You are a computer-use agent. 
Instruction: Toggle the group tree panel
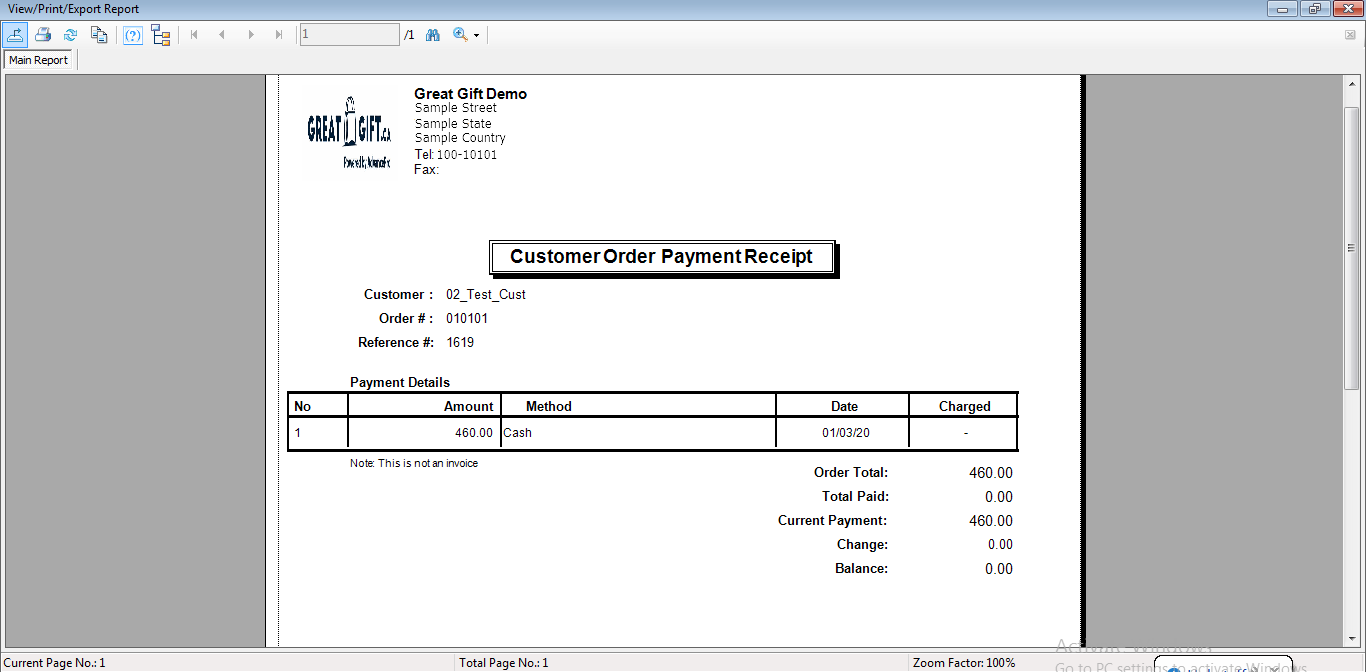[161, 35]
